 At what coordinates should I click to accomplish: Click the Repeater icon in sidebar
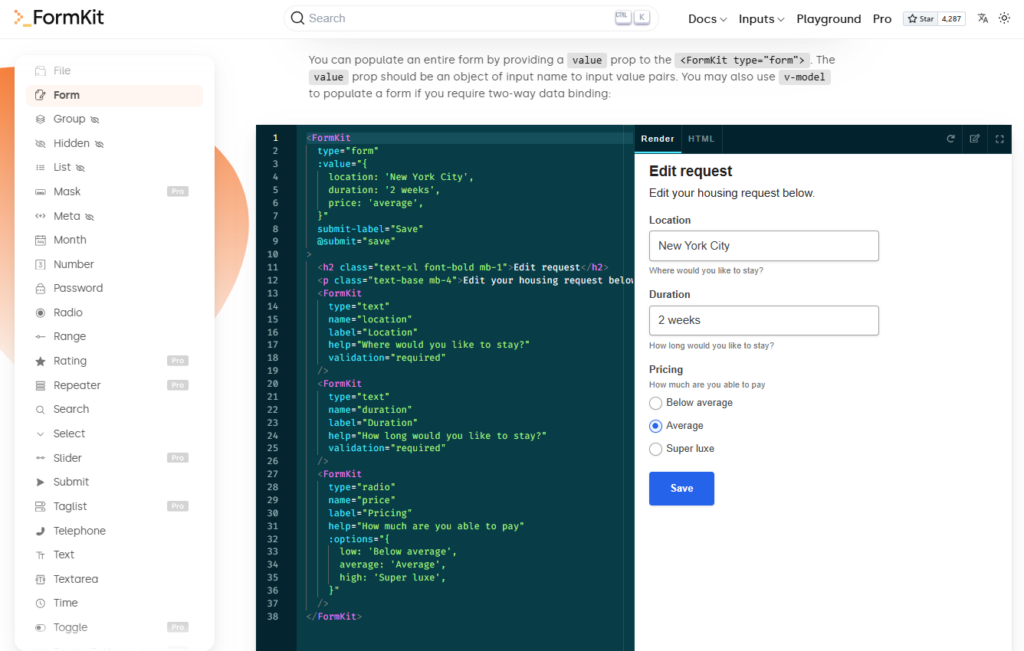coord(40,385)
